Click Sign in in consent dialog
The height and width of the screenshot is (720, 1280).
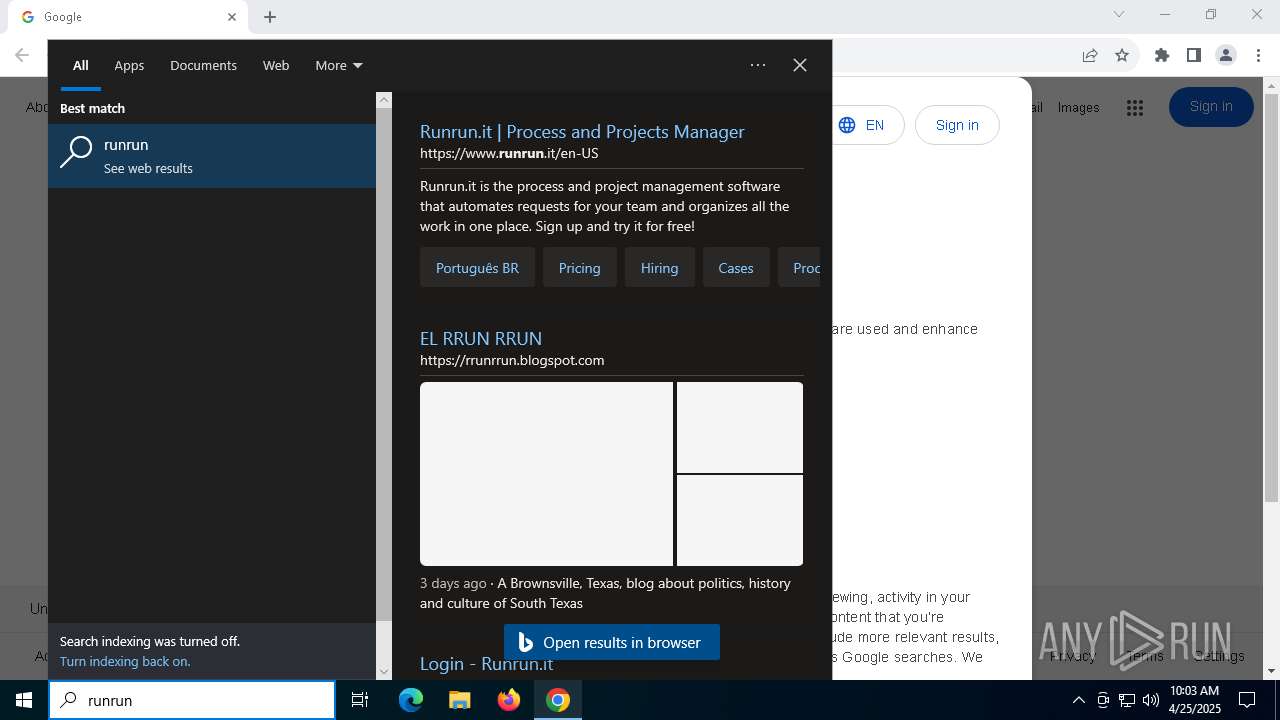coord(957,125)
